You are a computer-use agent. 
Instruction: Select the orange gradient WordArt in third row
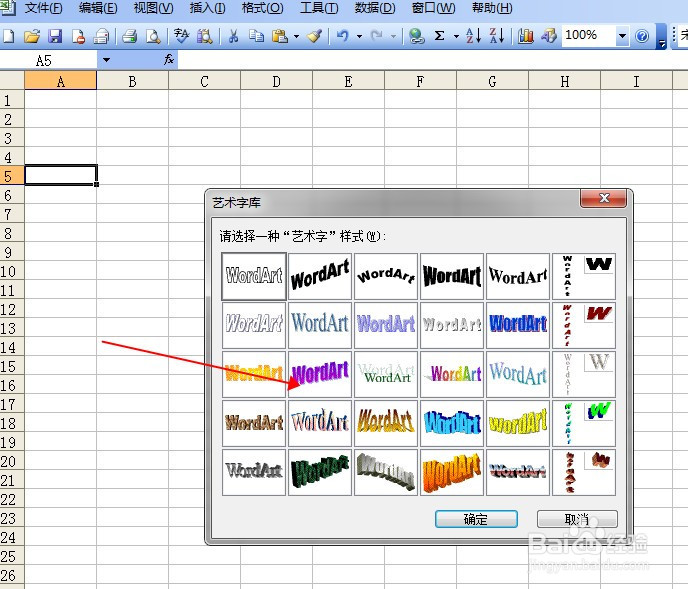pos(254,374)
